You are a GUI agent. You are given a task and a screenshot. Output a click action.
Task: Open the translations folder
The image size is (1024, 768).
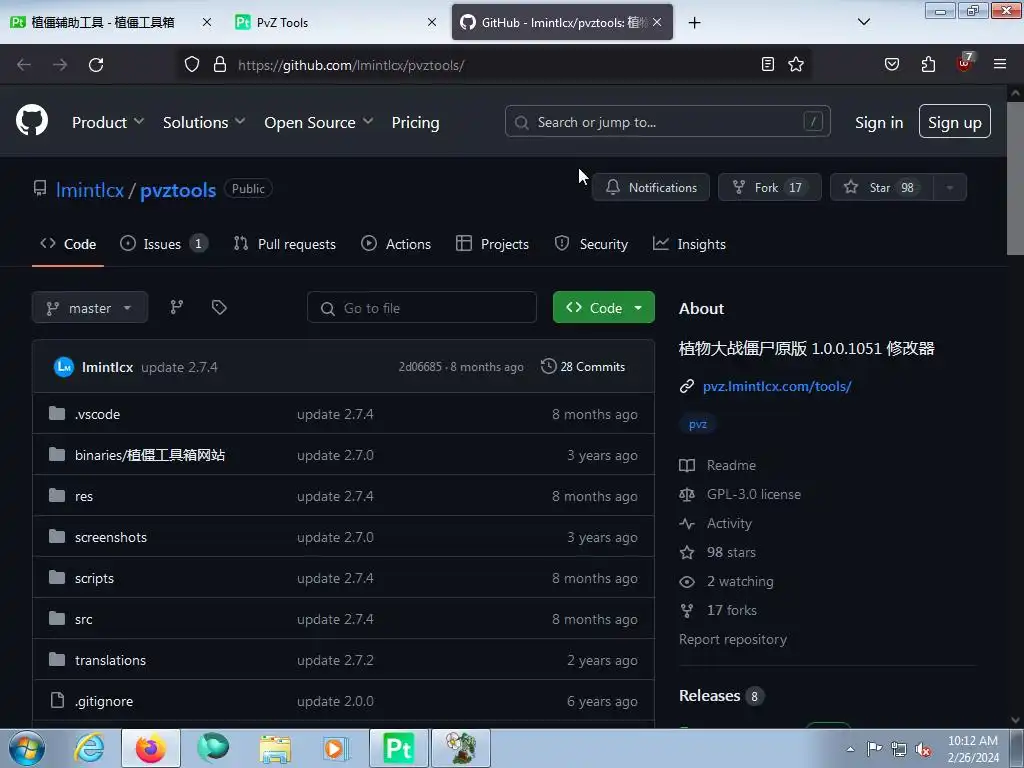110,660
